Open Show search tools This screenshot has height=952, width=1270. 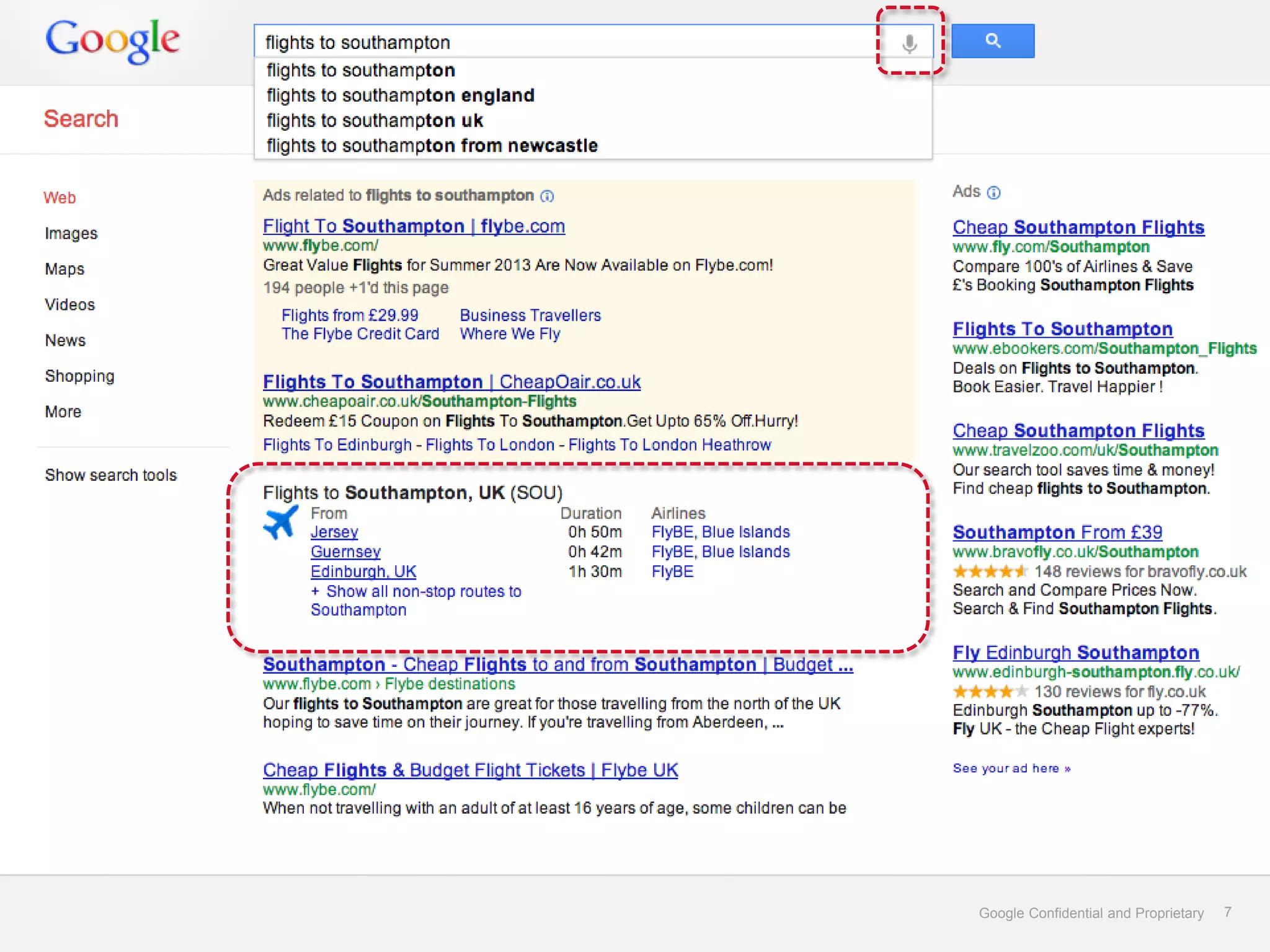(111, 475)
